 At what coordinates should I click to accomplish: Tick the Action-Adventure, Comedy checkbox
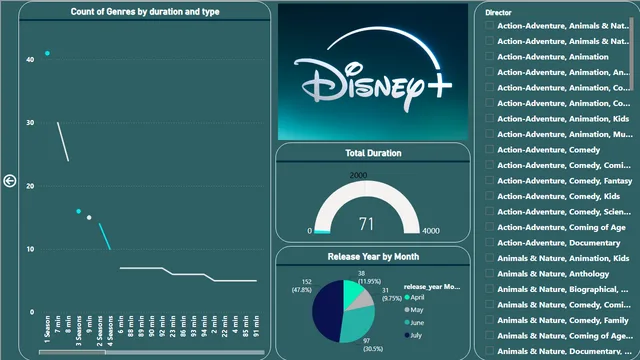489,149
